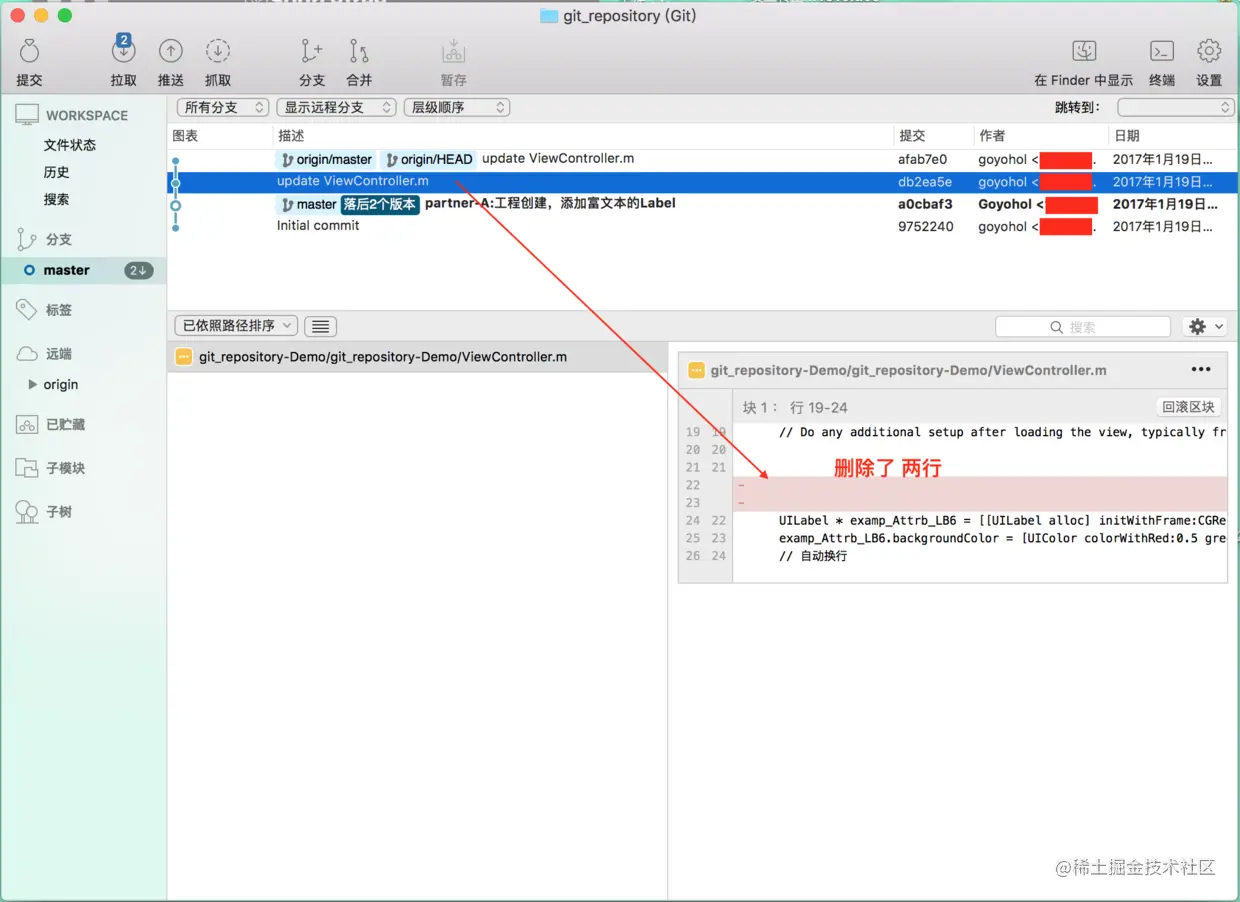Select 搜索 search in the sidebar

(57, 199)
